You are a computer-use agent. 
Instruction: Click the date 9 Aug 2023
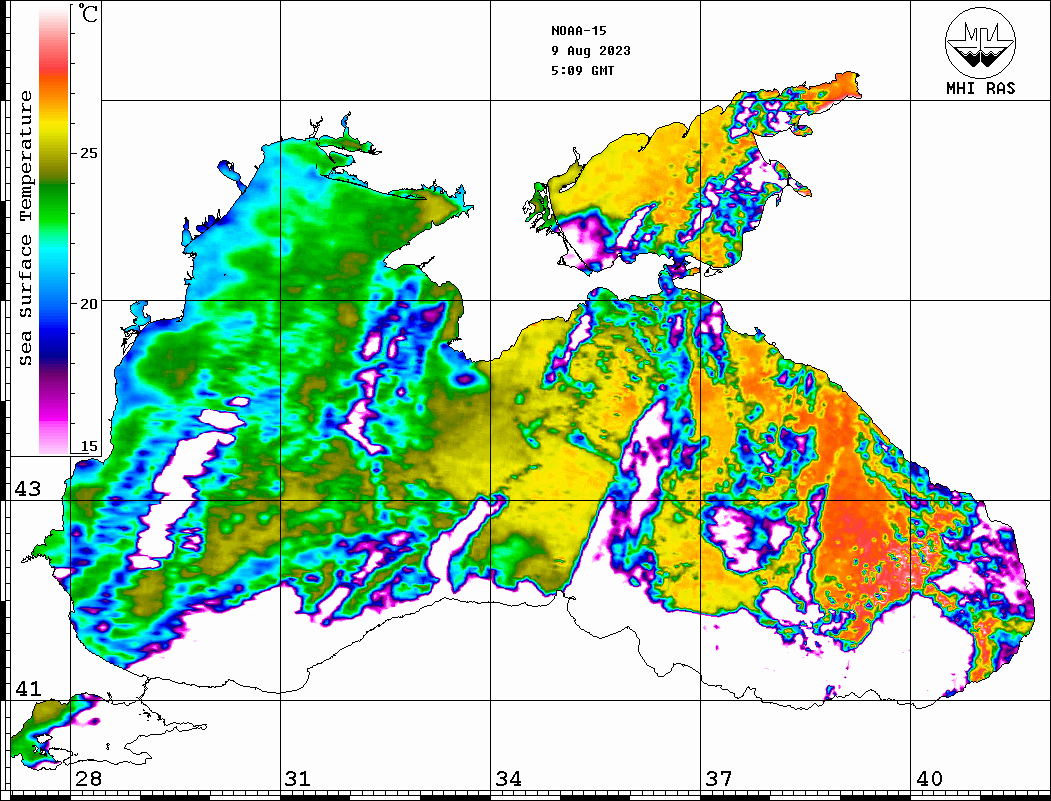591,51
